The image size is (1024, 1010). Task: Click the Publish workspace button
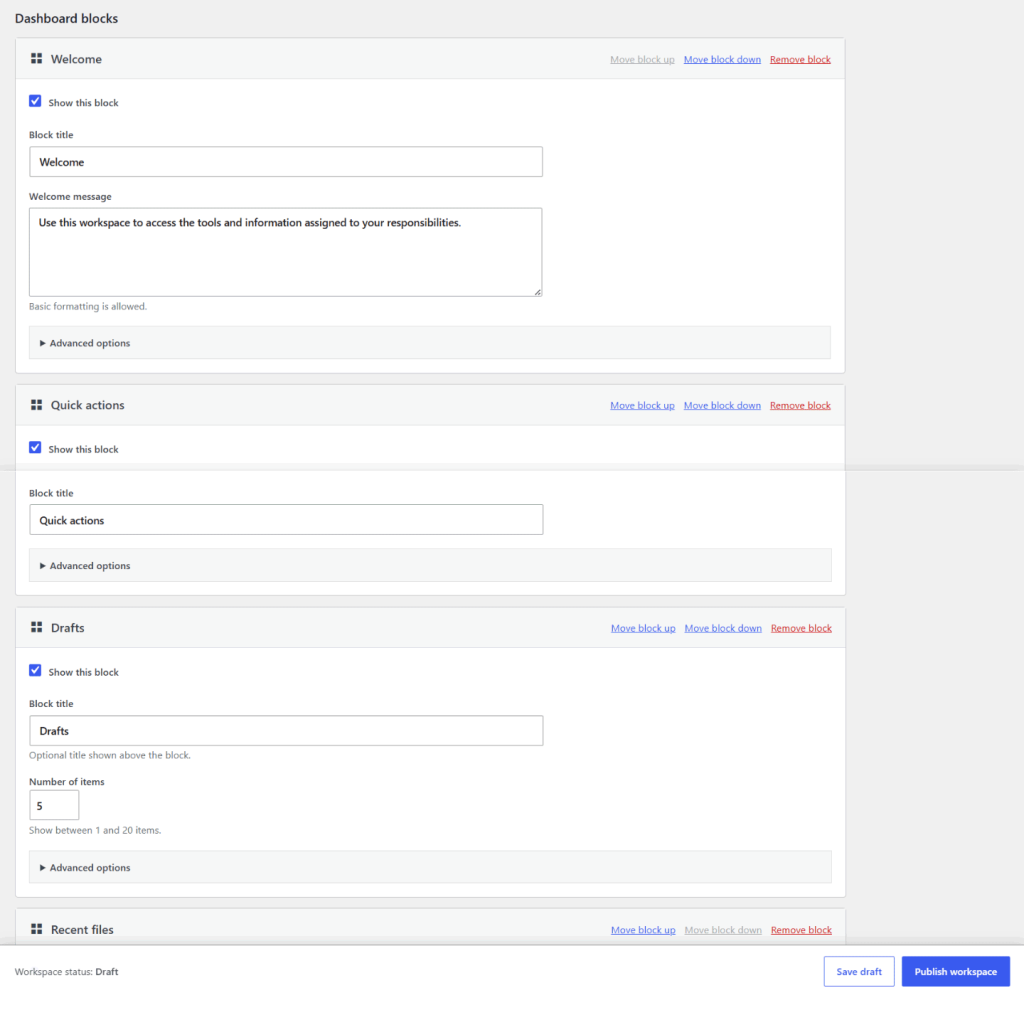click(955, 971)
